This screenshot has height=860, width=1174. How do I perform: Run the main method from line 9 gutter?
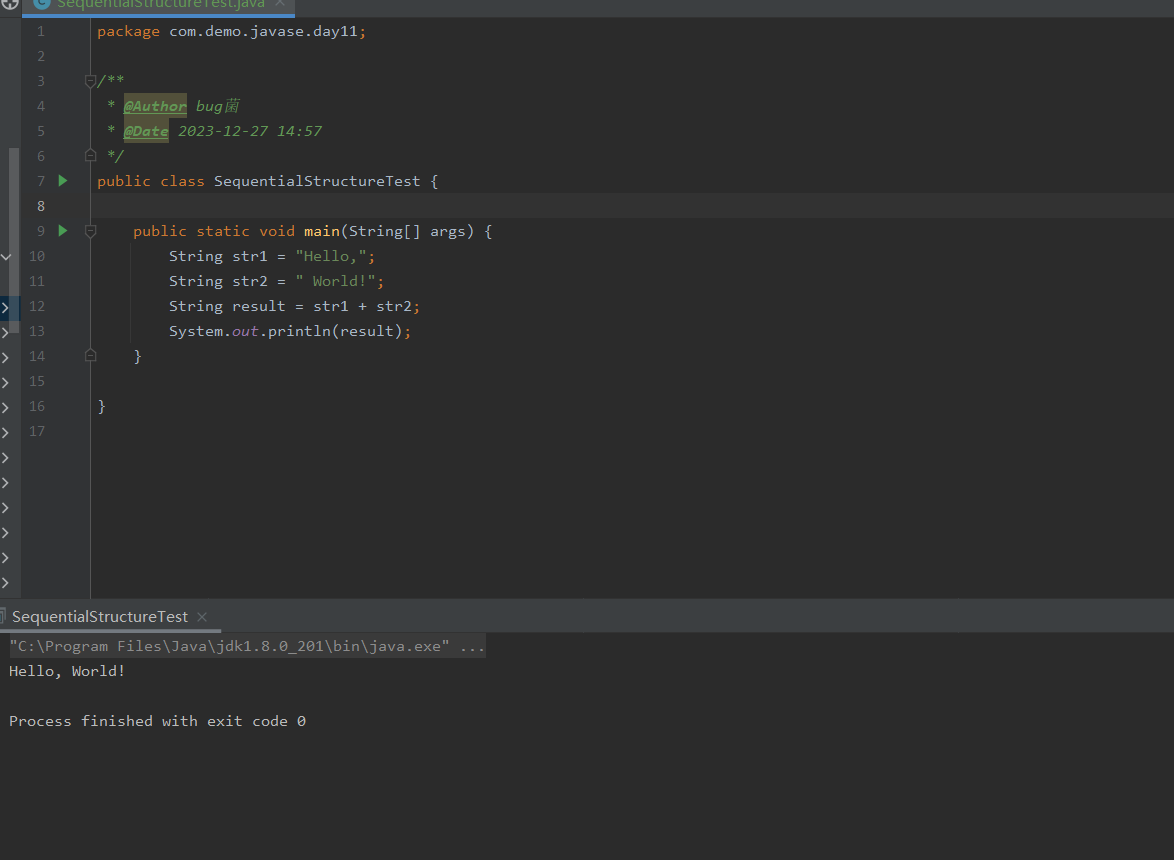[63, 231]
